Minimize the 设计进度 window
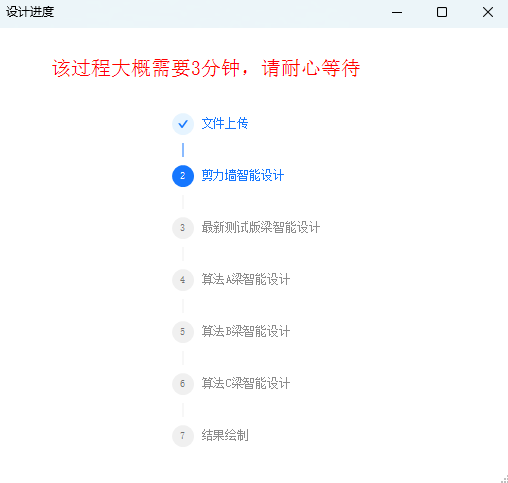This screenshot has height=483, width=508. pos(397,13)
